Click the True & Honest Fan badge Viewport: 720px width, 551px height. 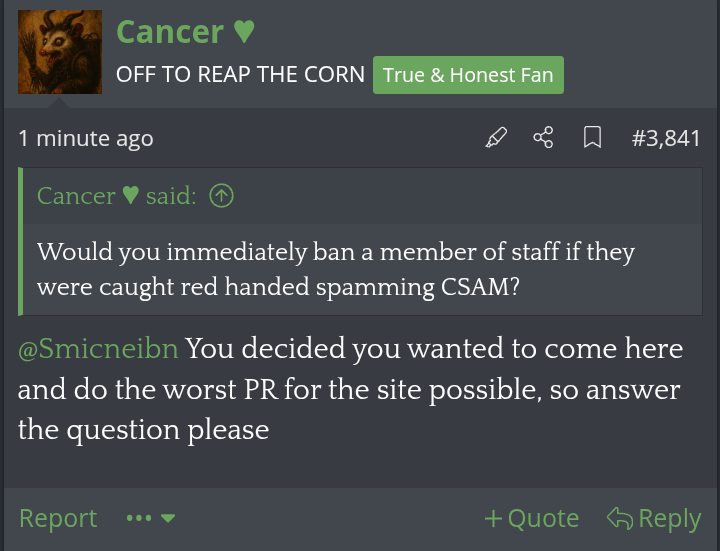click(x=468, y=75)
